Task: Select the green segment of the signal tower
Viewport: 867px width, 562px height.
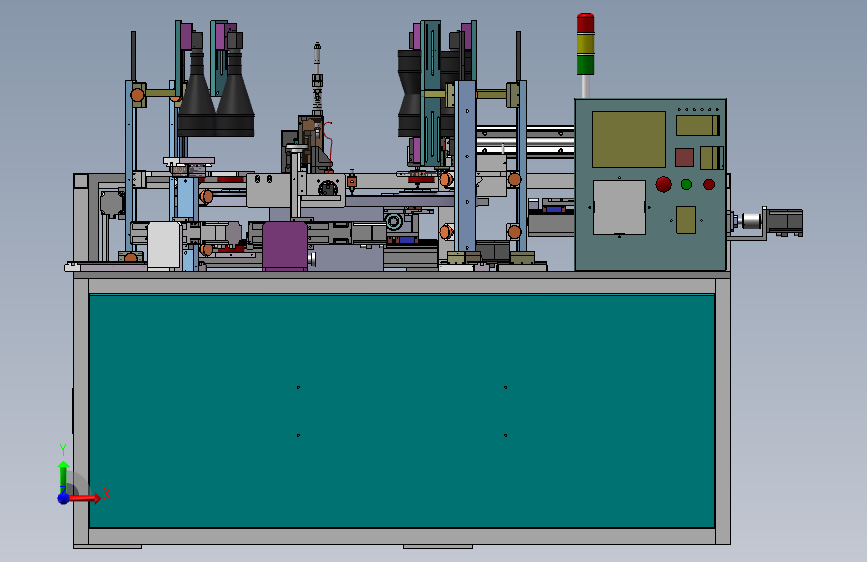Action: 586,65
